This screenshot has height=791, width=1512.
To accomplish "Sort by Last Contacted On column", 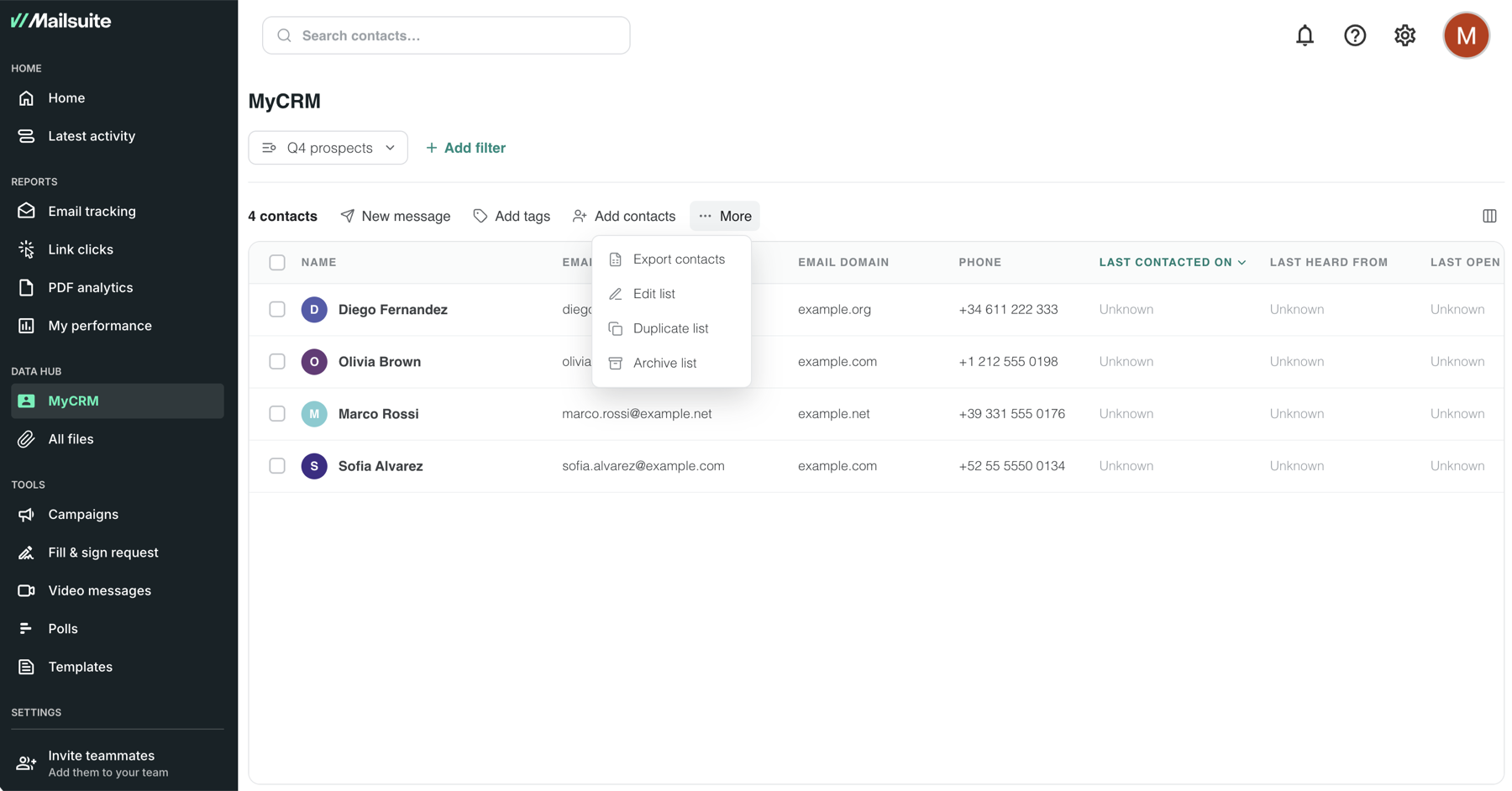I will pos(1172,263).
